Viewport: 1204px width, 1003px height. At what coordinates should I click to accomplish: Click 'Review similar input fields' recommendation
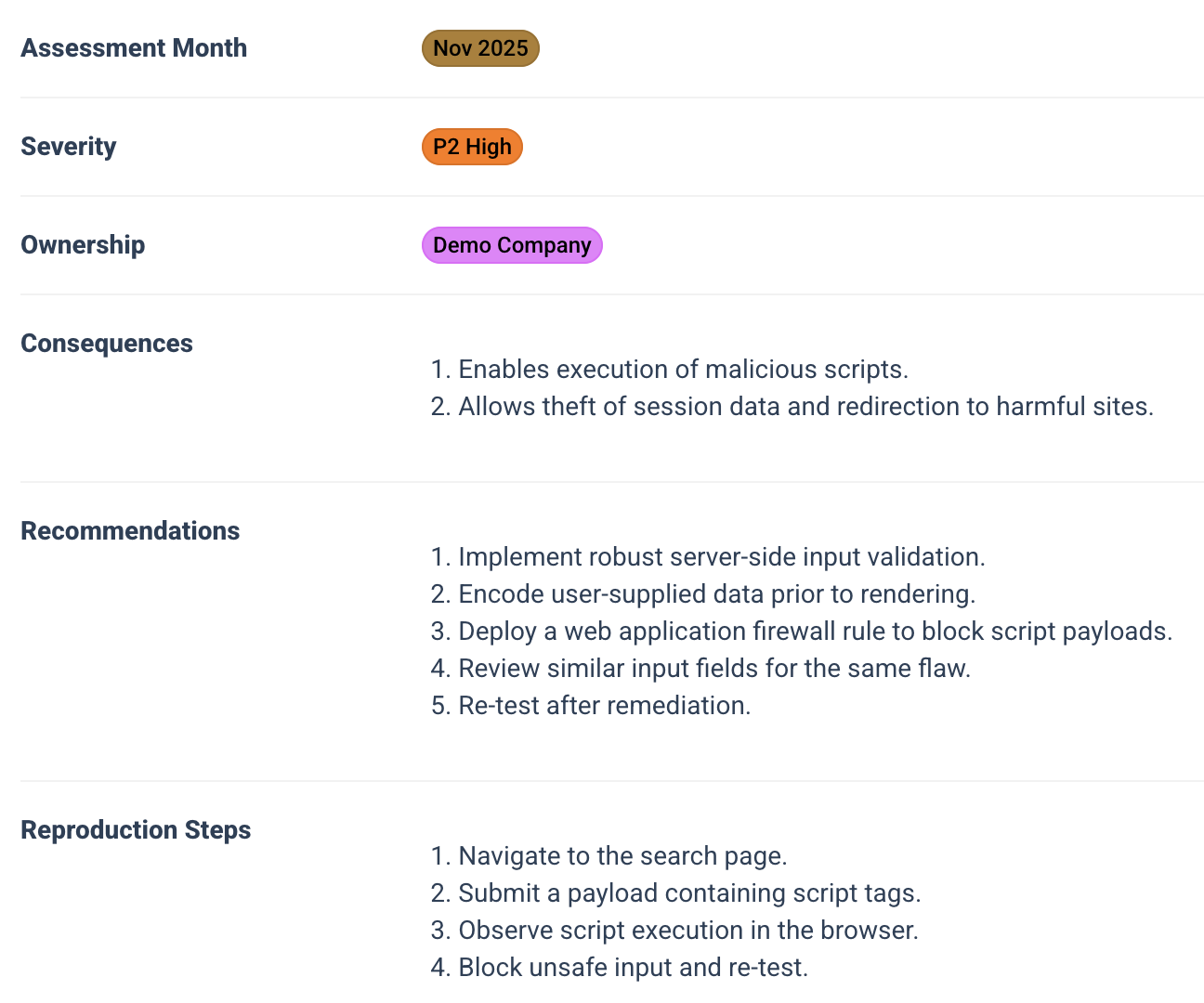tap(714, 669)
